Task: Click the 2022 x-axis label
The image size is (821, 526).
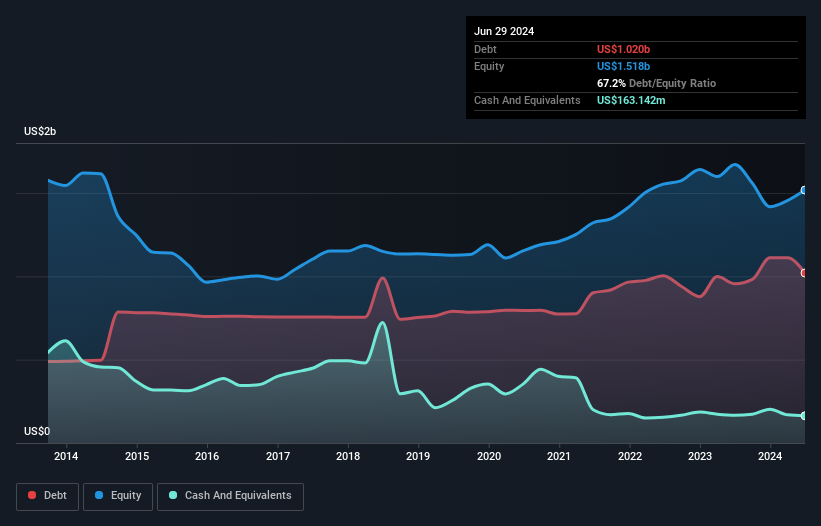Action: (x=629, y=456)
